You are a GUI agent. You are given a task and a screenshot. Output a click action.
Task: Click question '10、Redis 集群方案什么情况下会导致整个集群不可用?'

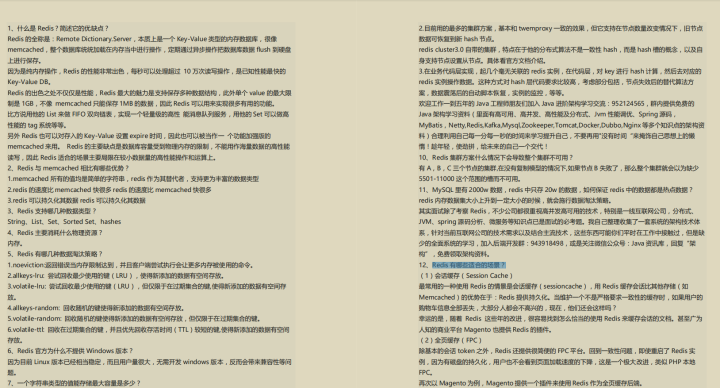[x=496, y=157]
